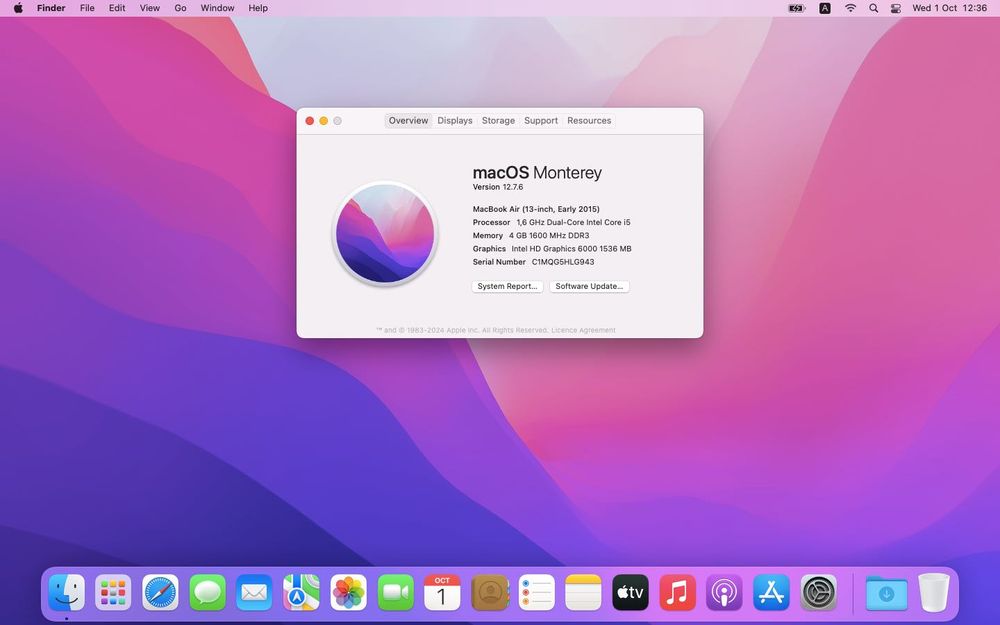Click the "1,6 GHz Dual-Core Intel Core i5" value
1000x625 pixels.
(x=573, y=223)
